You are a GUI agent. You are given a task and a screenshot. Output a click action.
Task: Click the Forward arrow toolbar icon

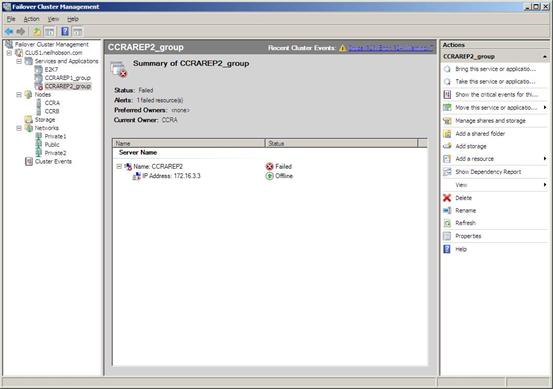coord(21,32)
